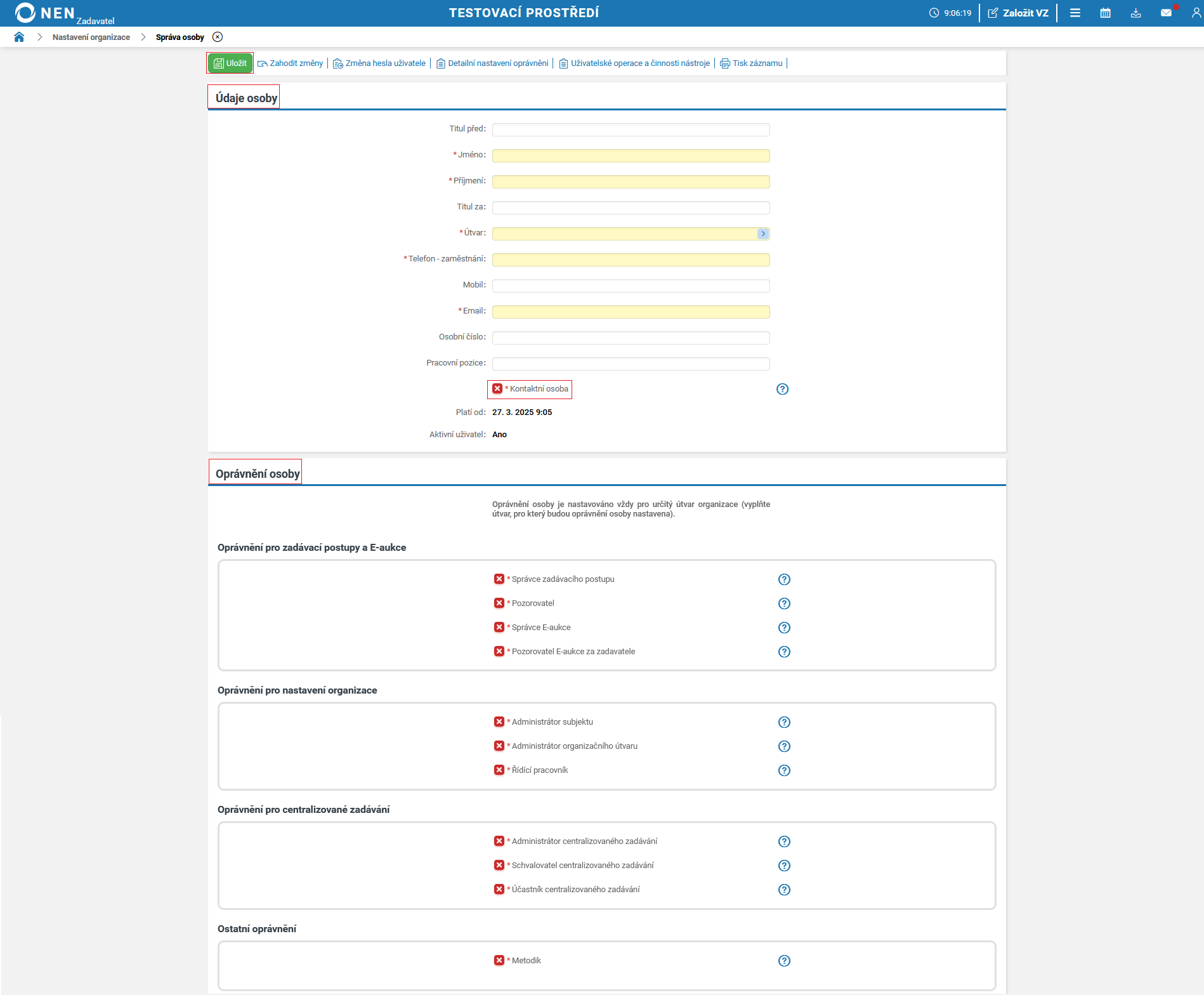
Task: Click the download tray icon in the header
Action: click(1136, 13)
